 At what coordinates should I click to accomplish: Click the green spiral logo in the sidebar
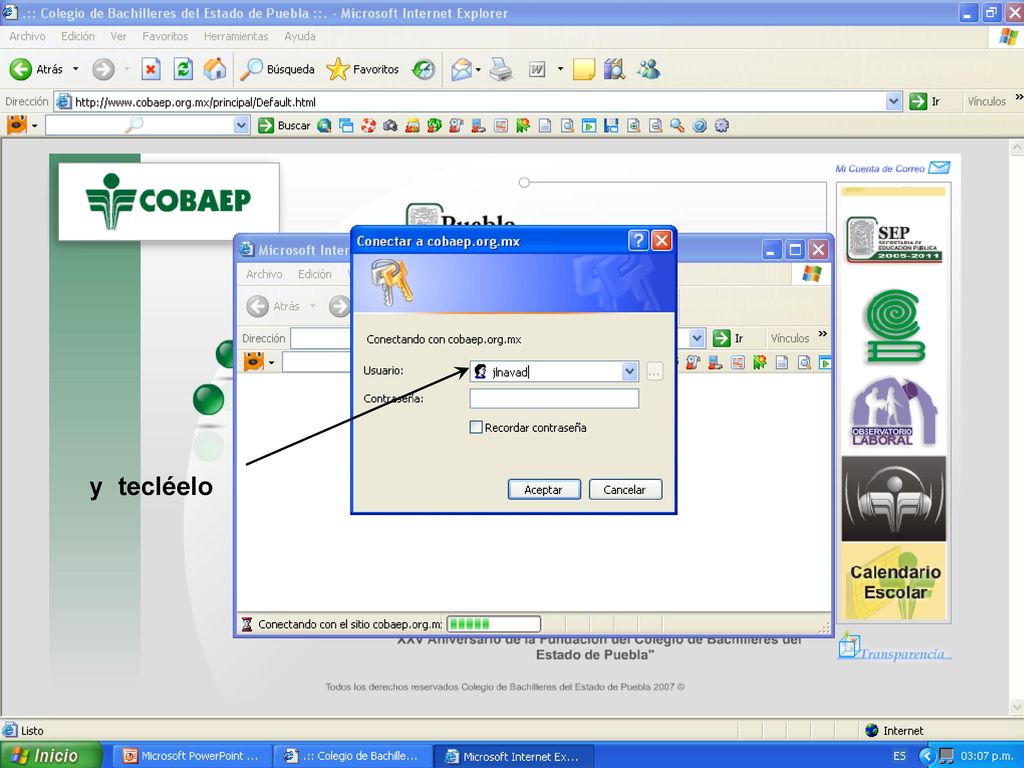[893, 326]
